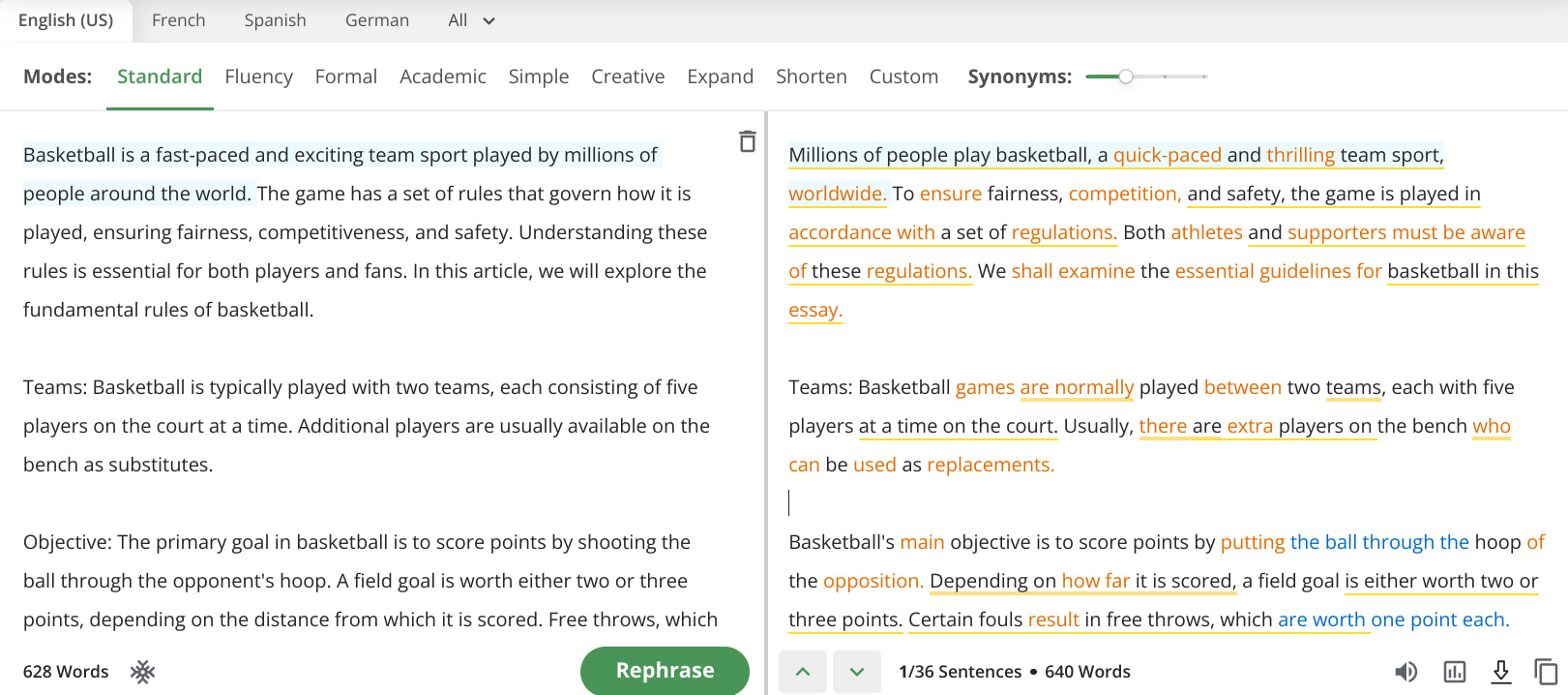This screenshot has height=695, width=1568.
Task: Choose the Custom mode
Action: (x=903, y=76)
